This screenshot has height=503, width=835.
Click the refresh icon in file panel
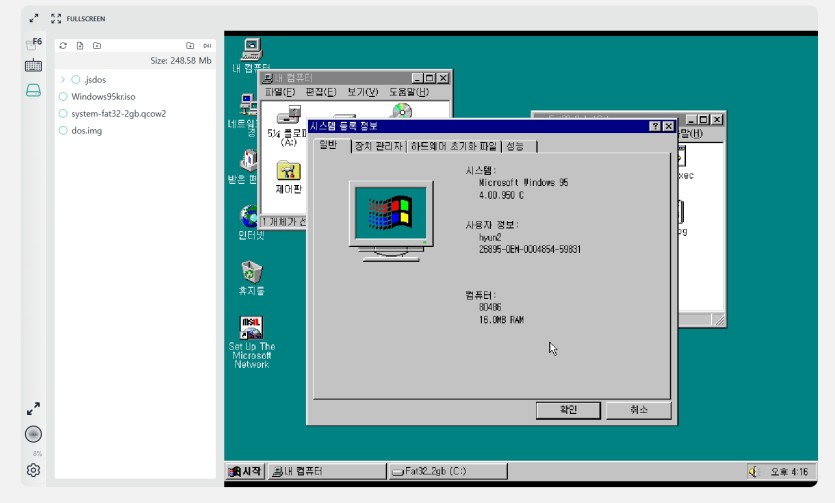[x=64, y=46]
